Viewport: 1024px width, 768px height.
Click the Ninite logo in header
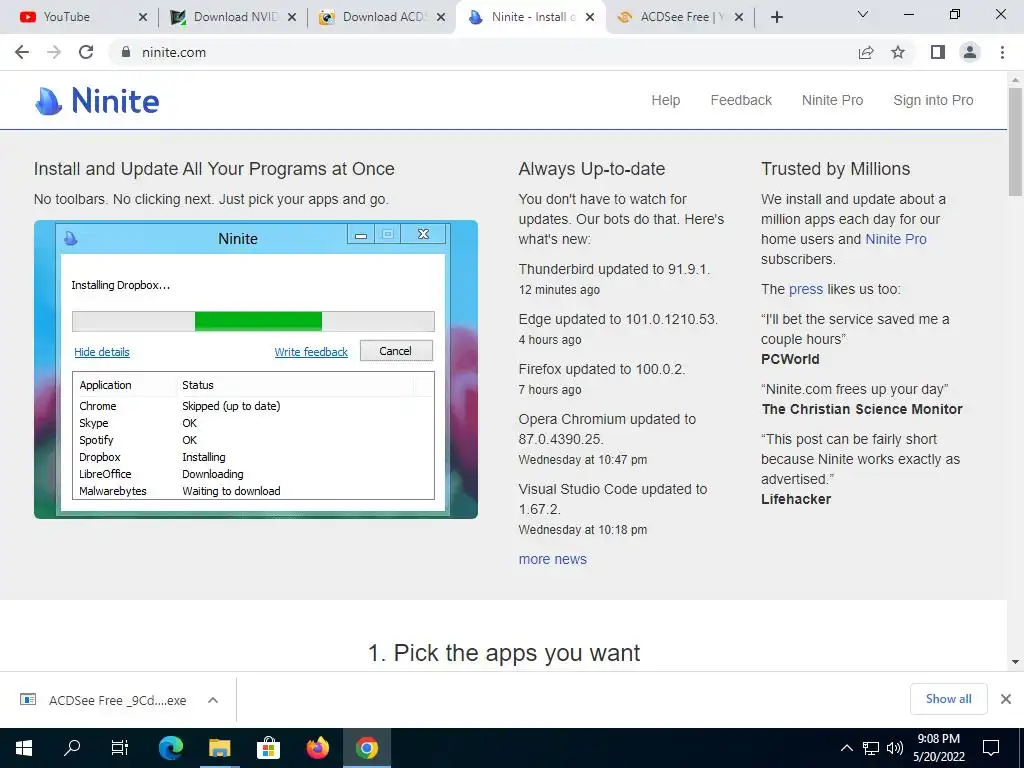point(97,101)
